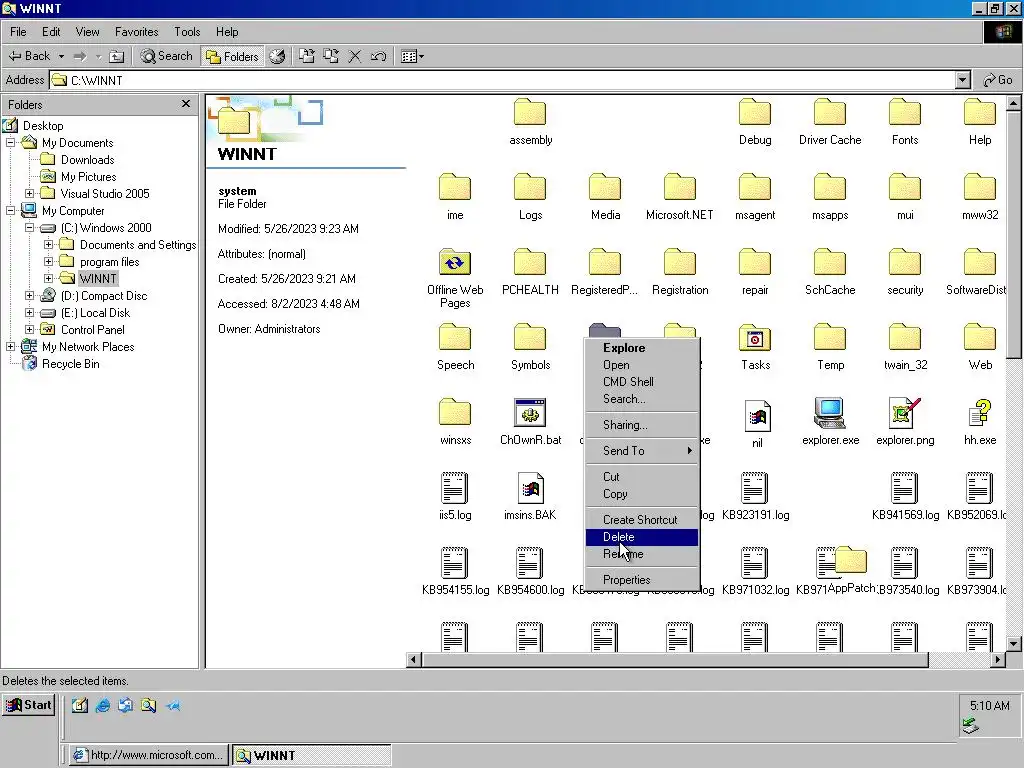
Task: Click the Undo toolbar icon
Action: point(378,56)
